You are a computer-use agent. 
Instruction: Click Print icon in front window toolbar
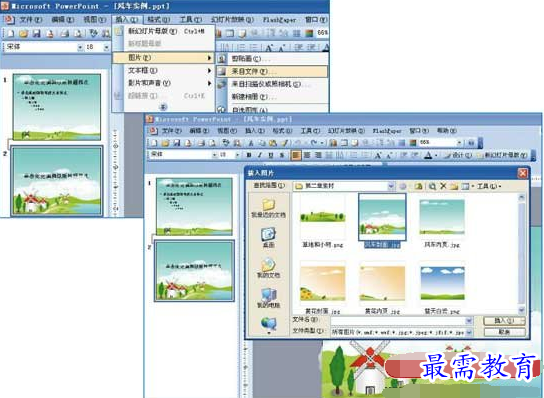(x=202, y=143)
